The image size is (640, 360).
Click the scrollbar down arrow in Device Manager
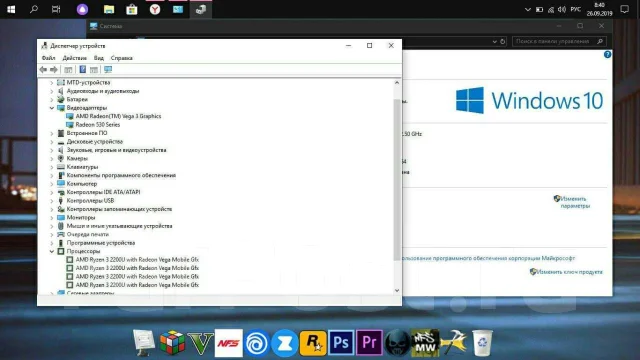click(x=397, y=291)
